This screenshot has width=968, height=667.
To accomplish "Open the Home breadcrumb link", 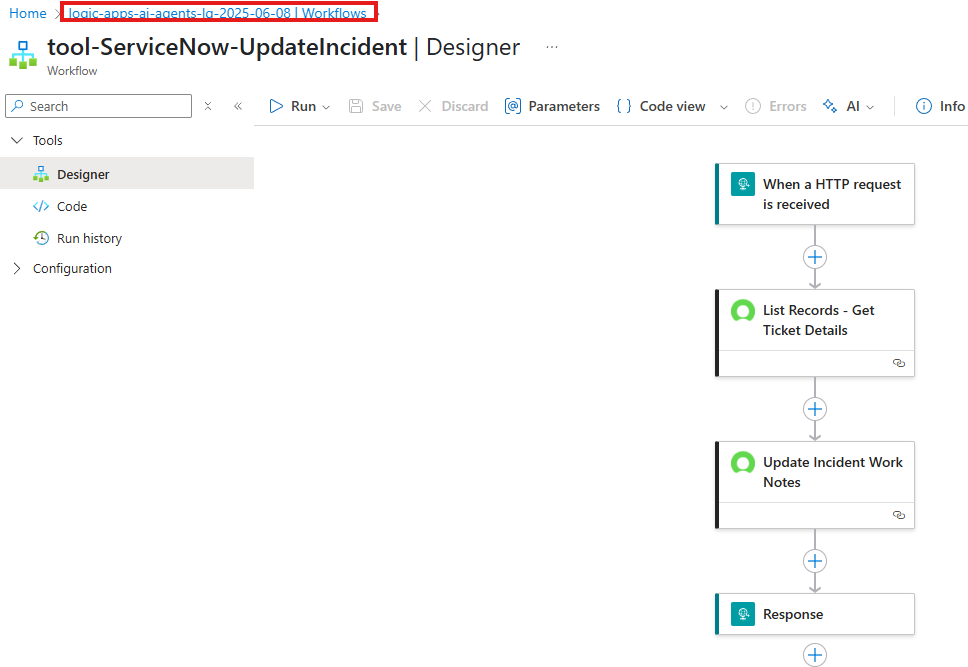I will click(x=28, y=13).
